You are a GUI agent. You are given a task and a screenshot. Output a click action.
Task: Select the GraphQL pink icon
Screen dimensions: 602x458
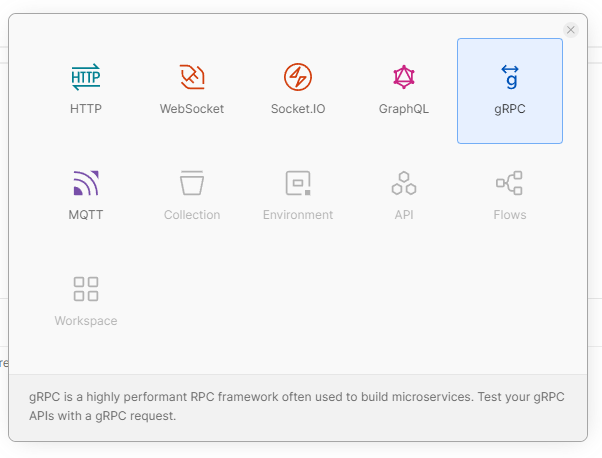[x=404, y=77]
